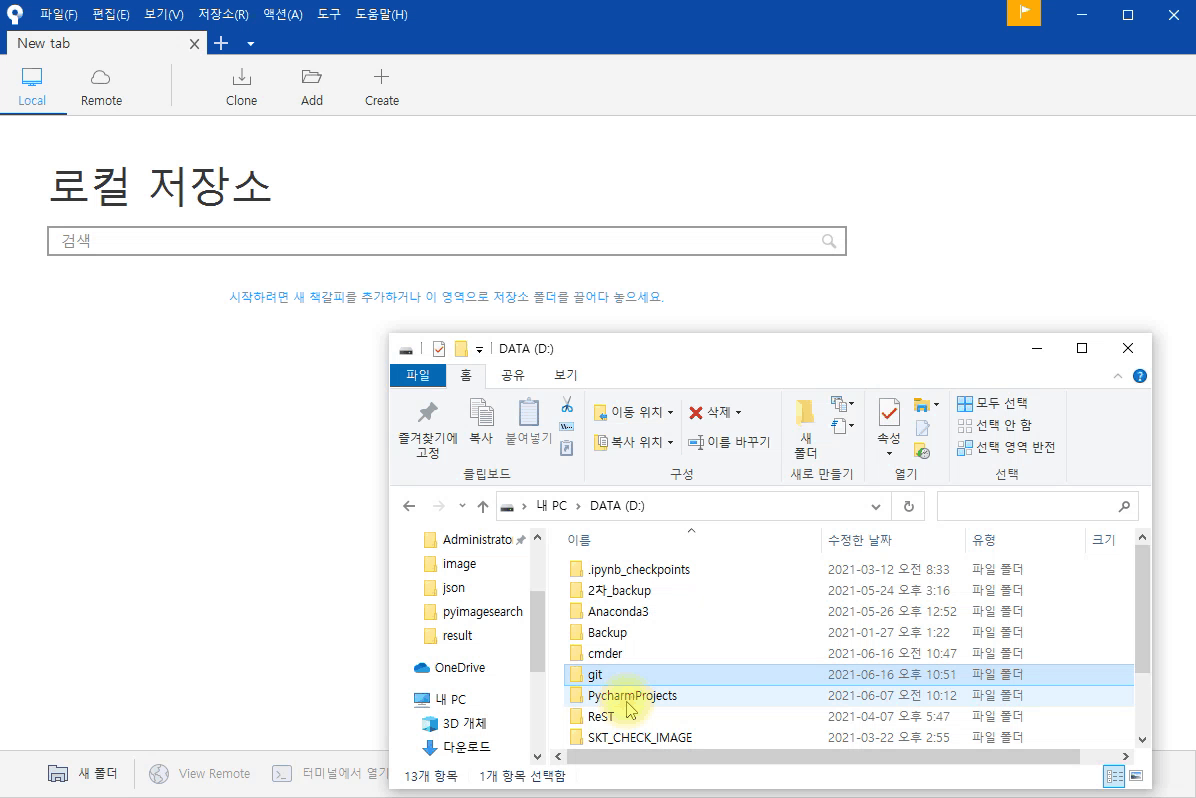Click Explorer refresh button
This screenshot has height=798, width=1196.
pyautogui.click(x=908, y=507)
